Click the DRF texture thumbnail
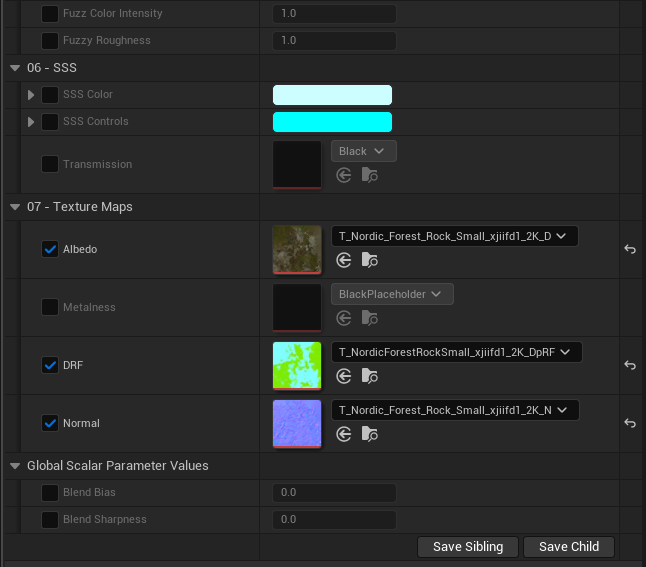646x567 pixels. (297, 366)
